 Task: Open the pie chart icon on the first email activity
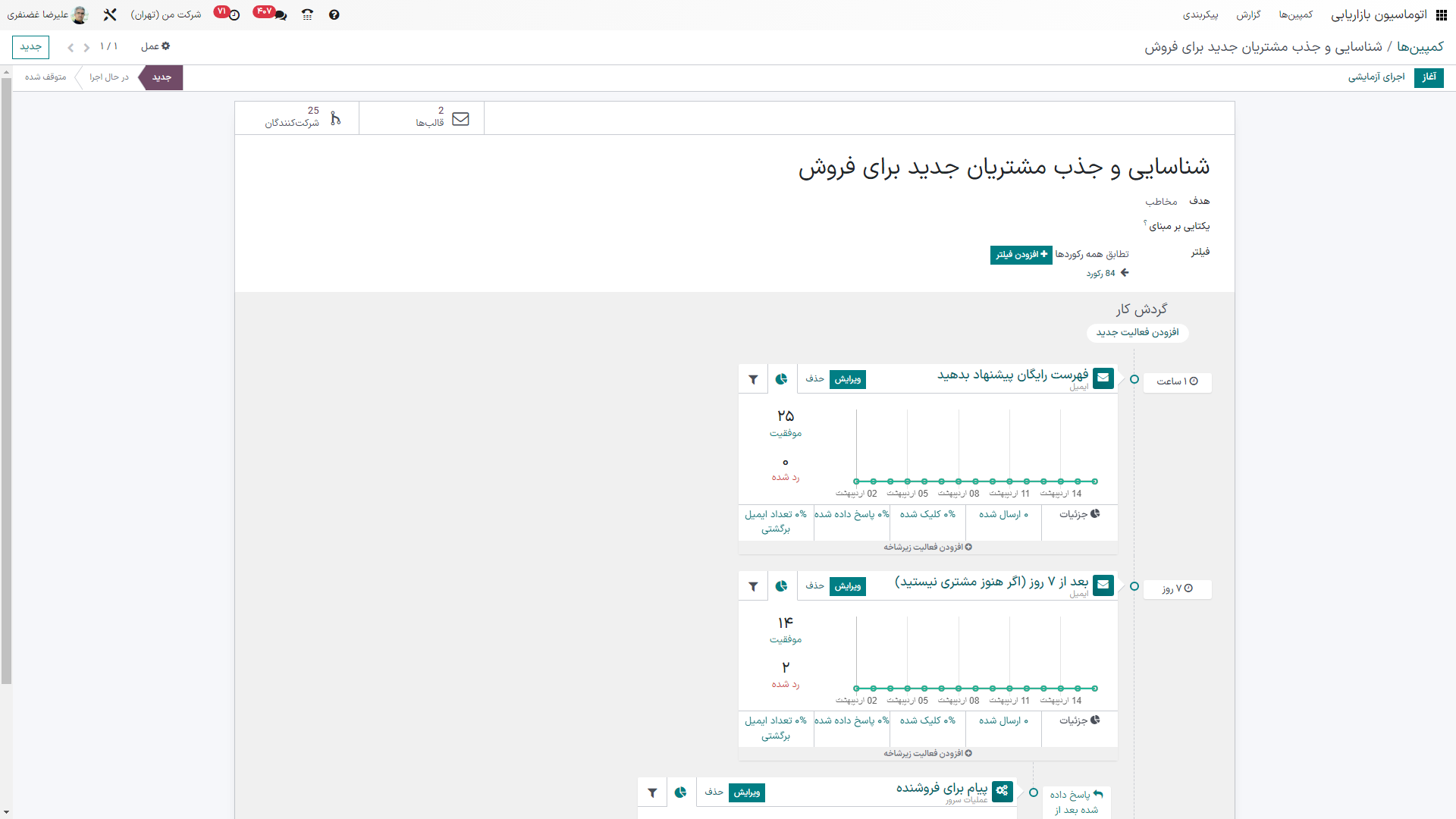(781, 379)
